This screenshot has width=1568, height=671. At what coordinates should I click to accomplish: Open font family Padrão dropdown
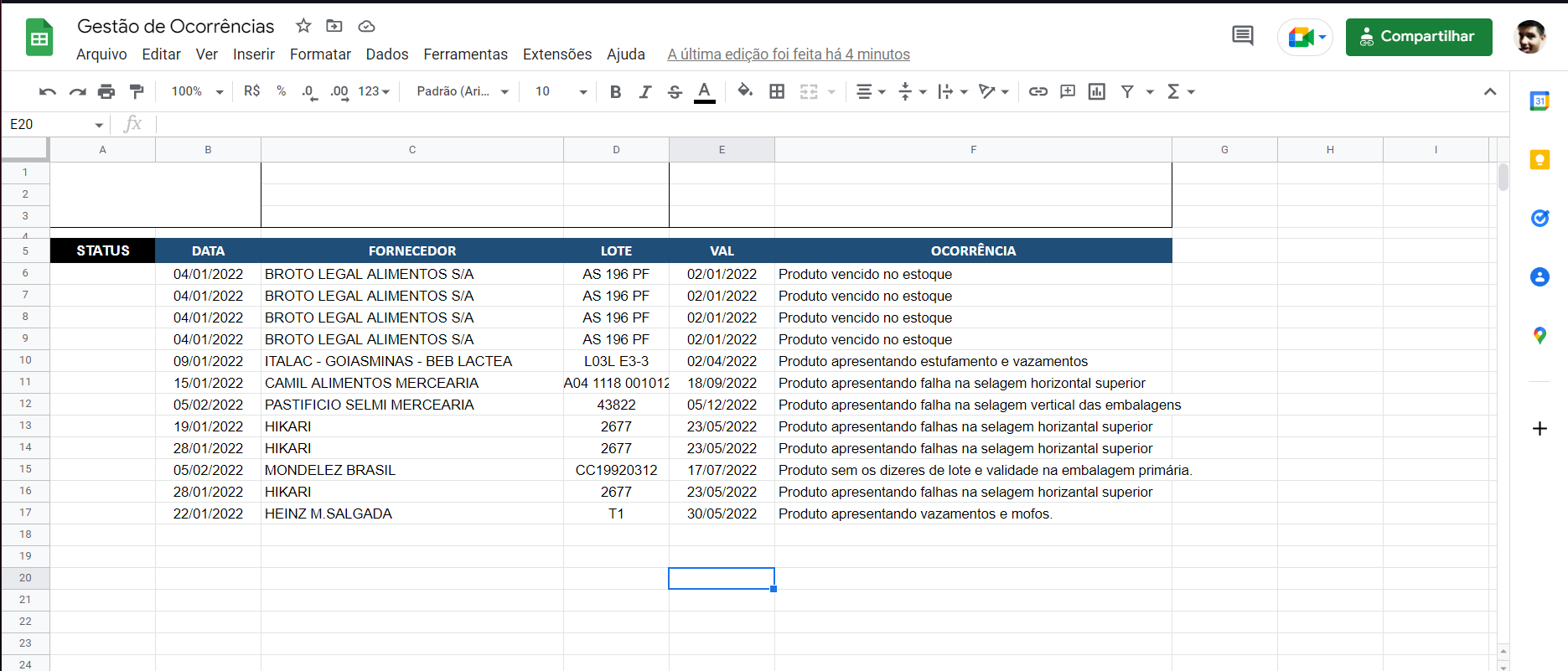[463, 91]
